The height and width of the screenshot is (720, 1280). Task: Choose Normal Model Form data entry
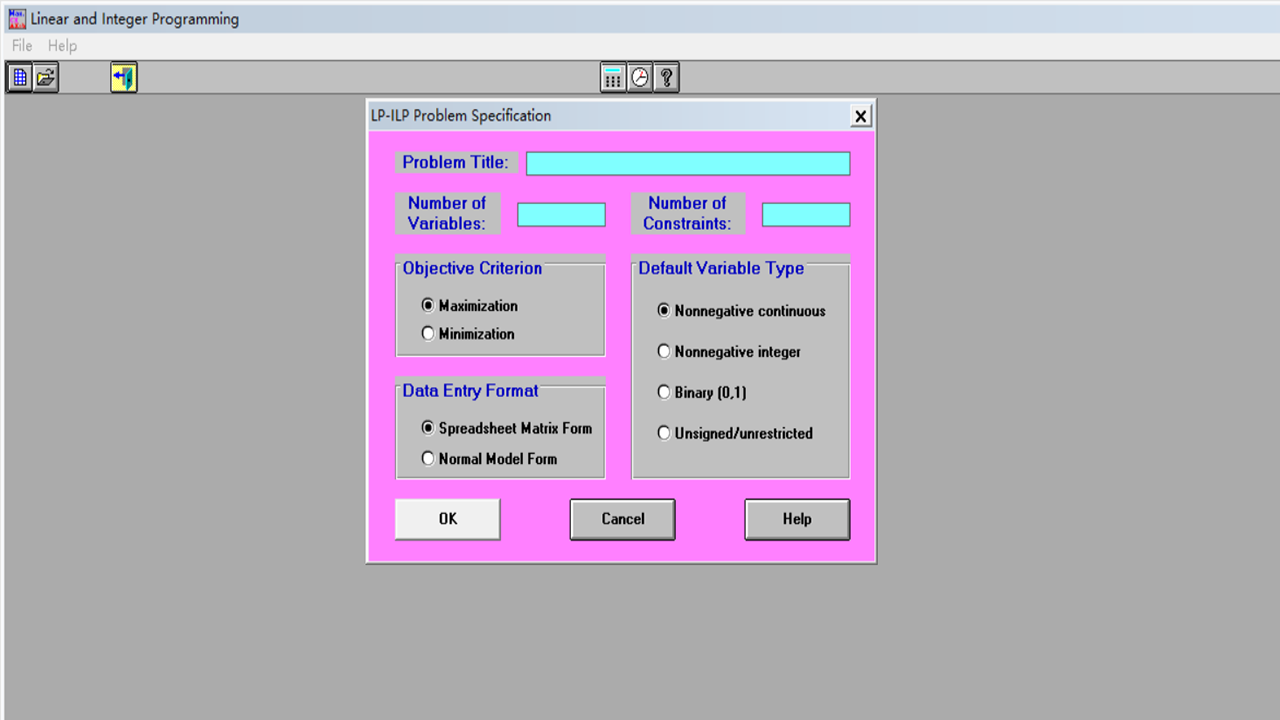coord(429,459)
